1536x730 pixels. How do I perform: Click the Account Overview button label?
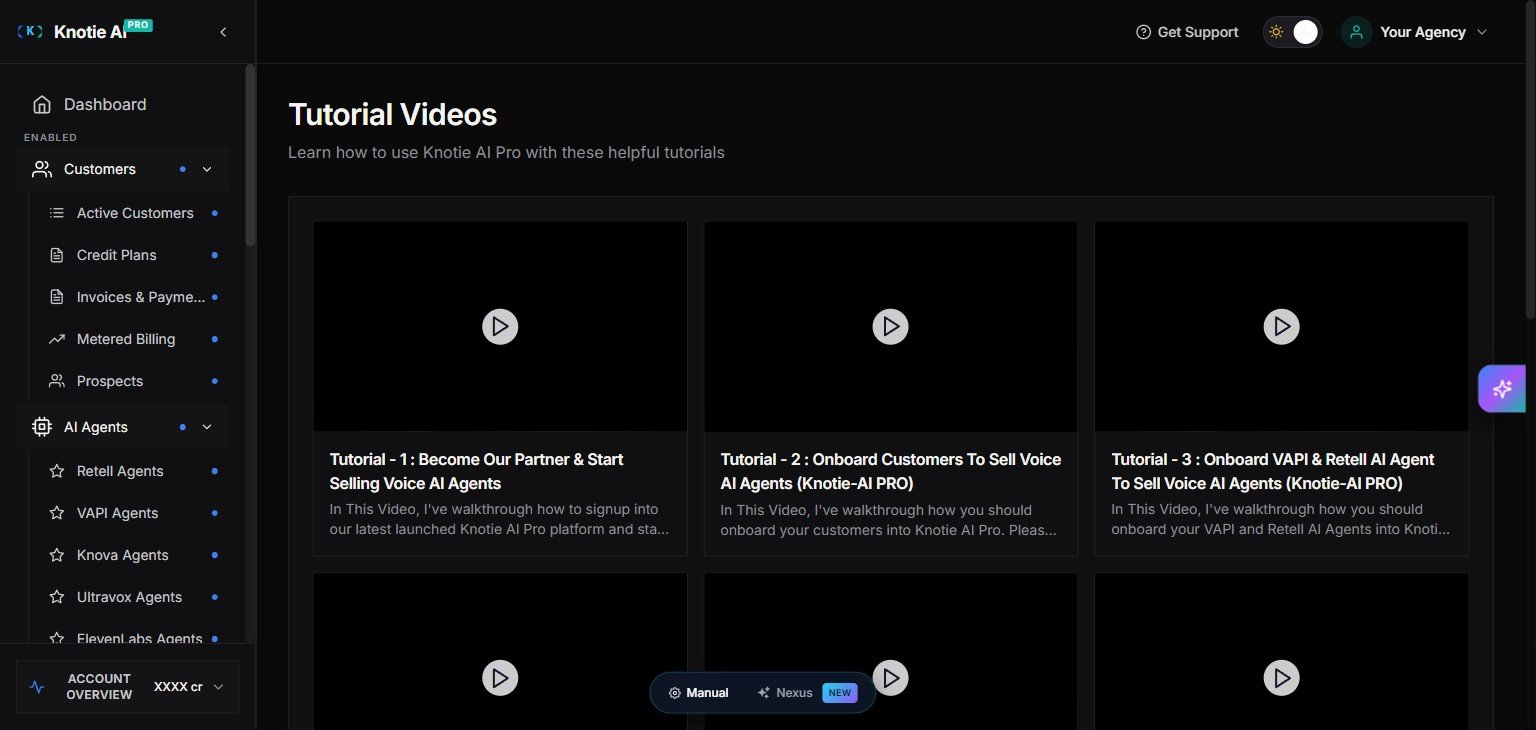(99, 687)
